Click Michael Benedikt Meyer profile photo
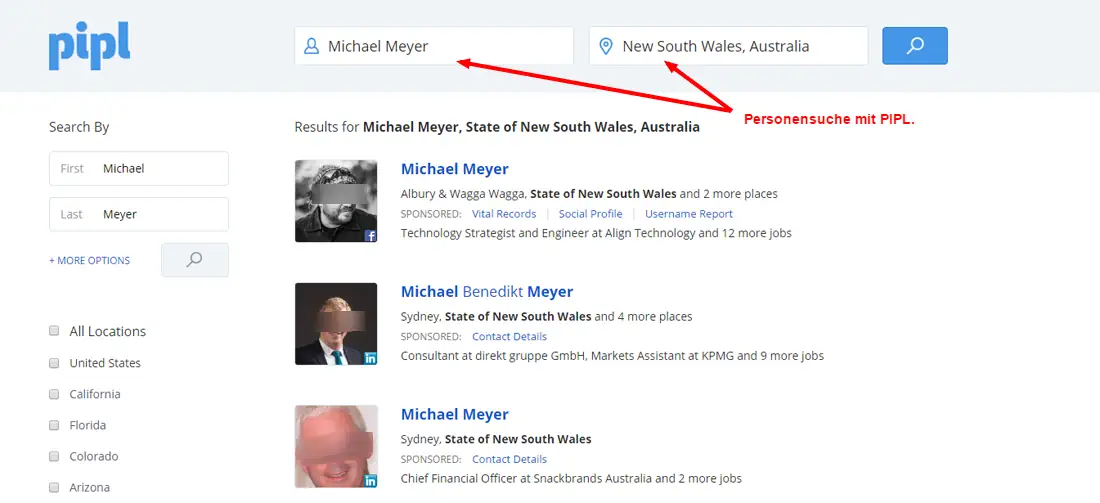Viewport: 1100px width, 503px height. [336, 324]
